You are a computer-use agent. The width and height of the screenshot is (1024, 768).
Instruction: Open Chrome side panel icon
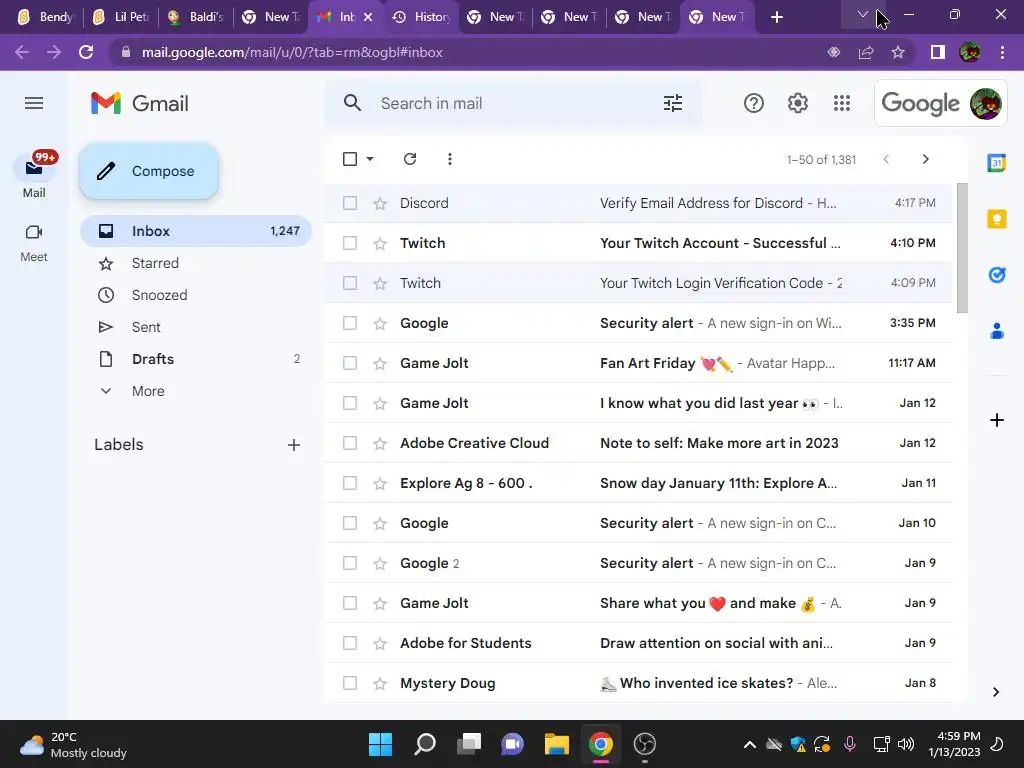tap(938, 52)
